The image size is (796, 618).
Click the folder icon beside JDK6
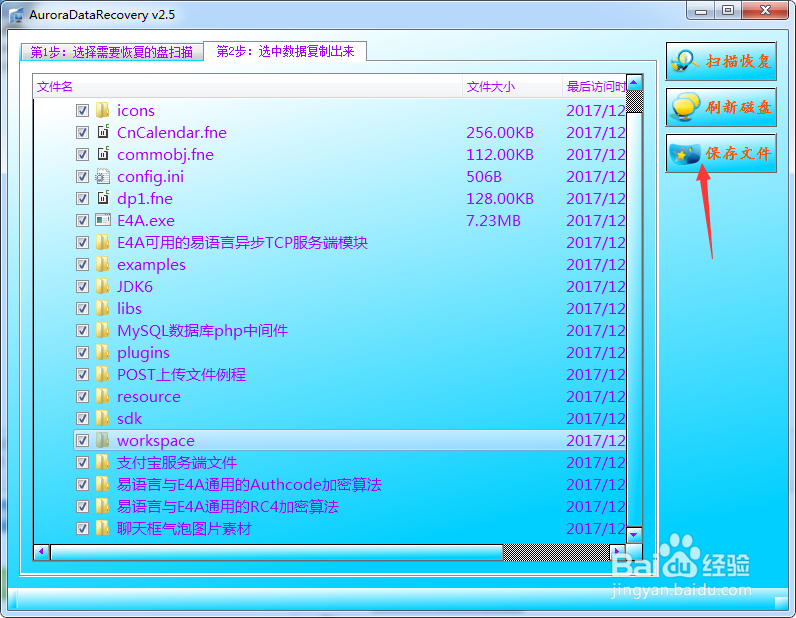tap(103, 286)
